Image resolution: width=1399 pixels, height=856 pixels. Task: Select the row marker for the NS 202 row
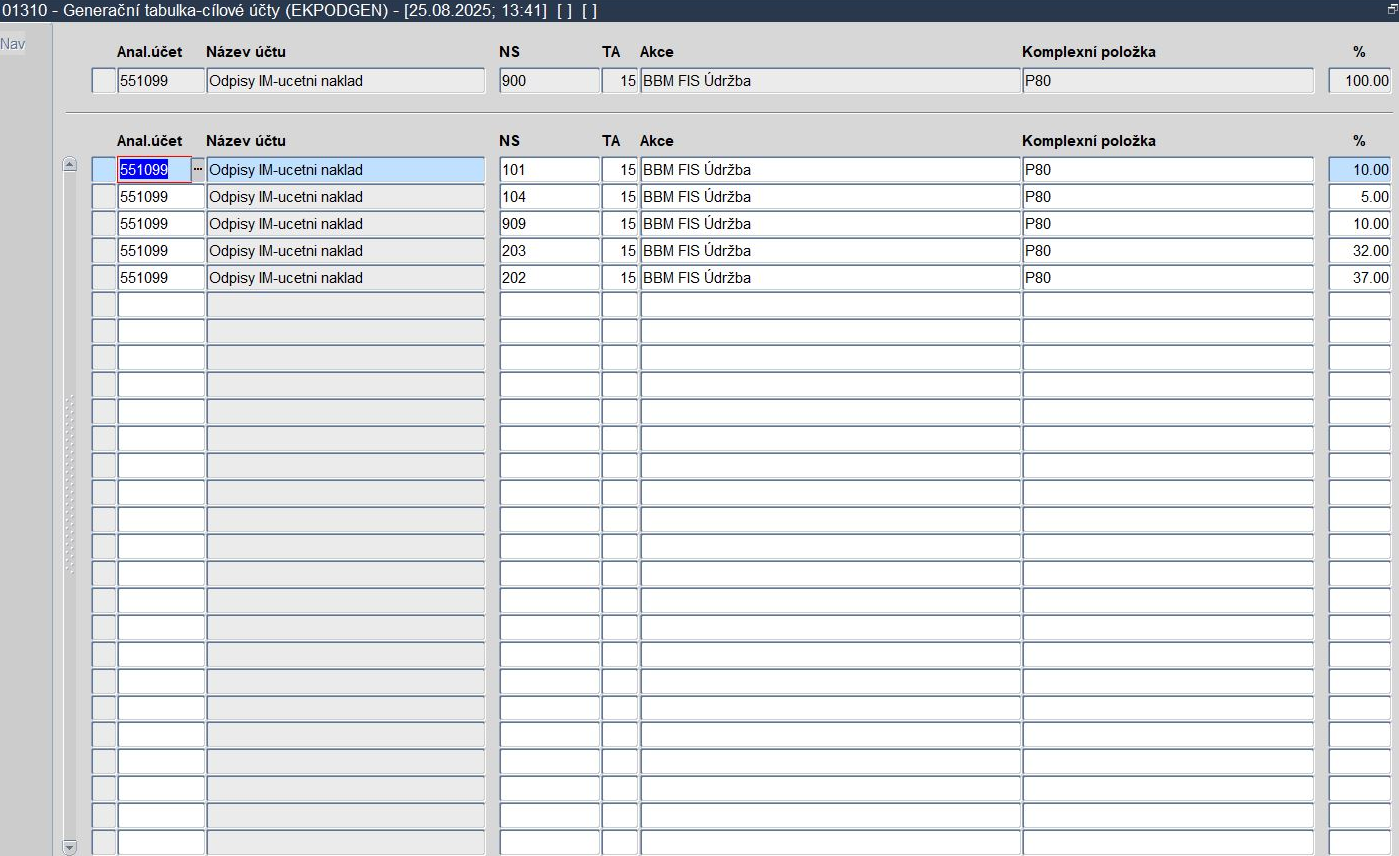[x=104, y=278]
